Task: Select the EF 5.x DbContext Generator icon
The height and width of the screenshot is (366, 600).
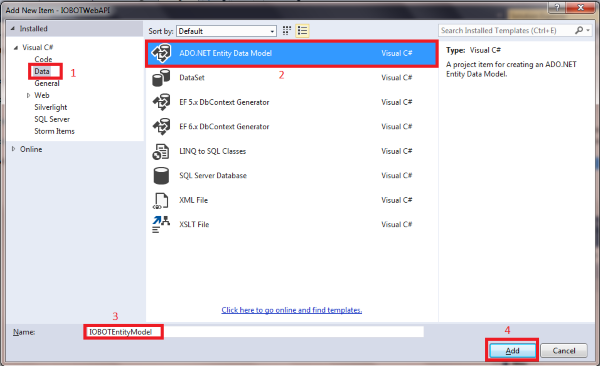Action: 161,102
